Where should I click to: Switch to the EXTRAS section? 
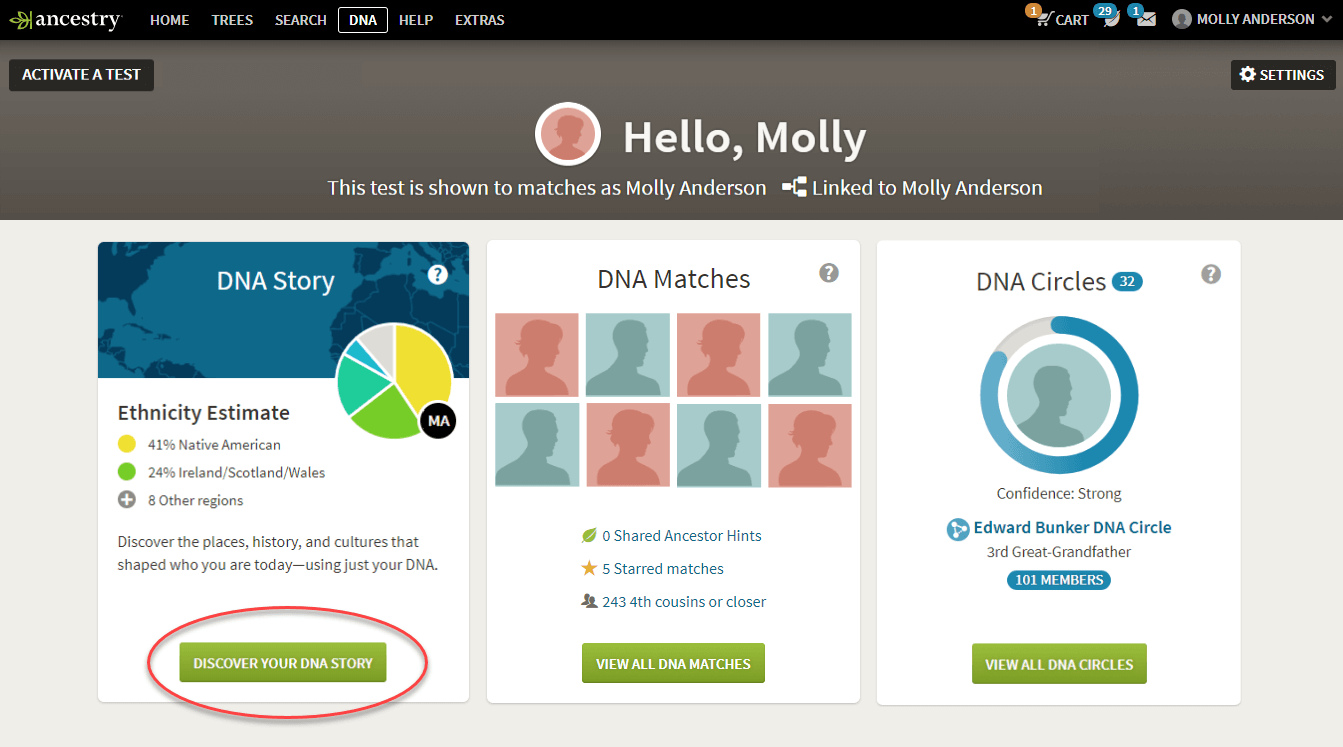click(x=479, y=19)
